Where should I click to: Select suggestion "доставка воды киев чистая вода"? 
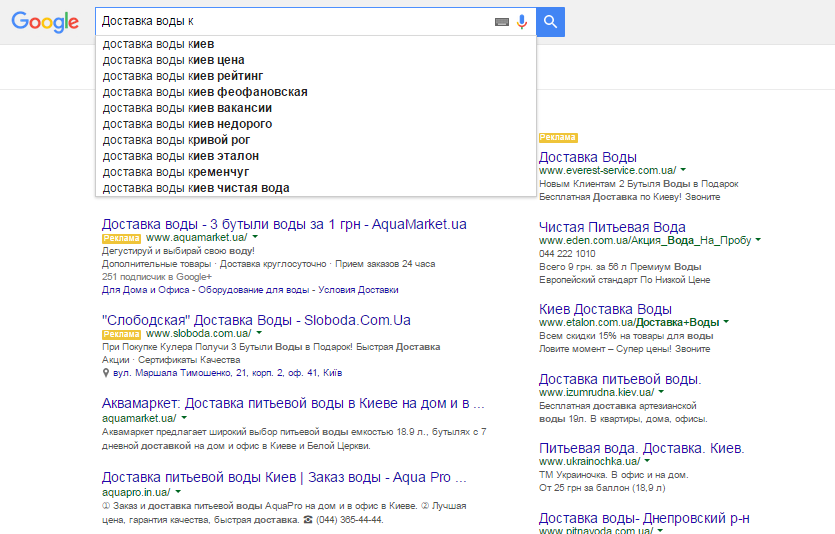(x=315, y=188)
